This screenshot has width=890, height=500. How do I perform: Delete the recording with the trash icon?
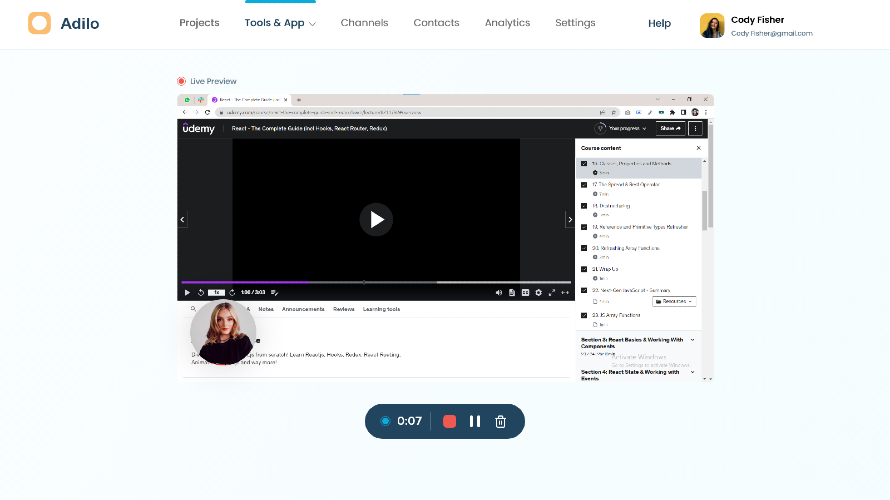[x=501, y=421]
